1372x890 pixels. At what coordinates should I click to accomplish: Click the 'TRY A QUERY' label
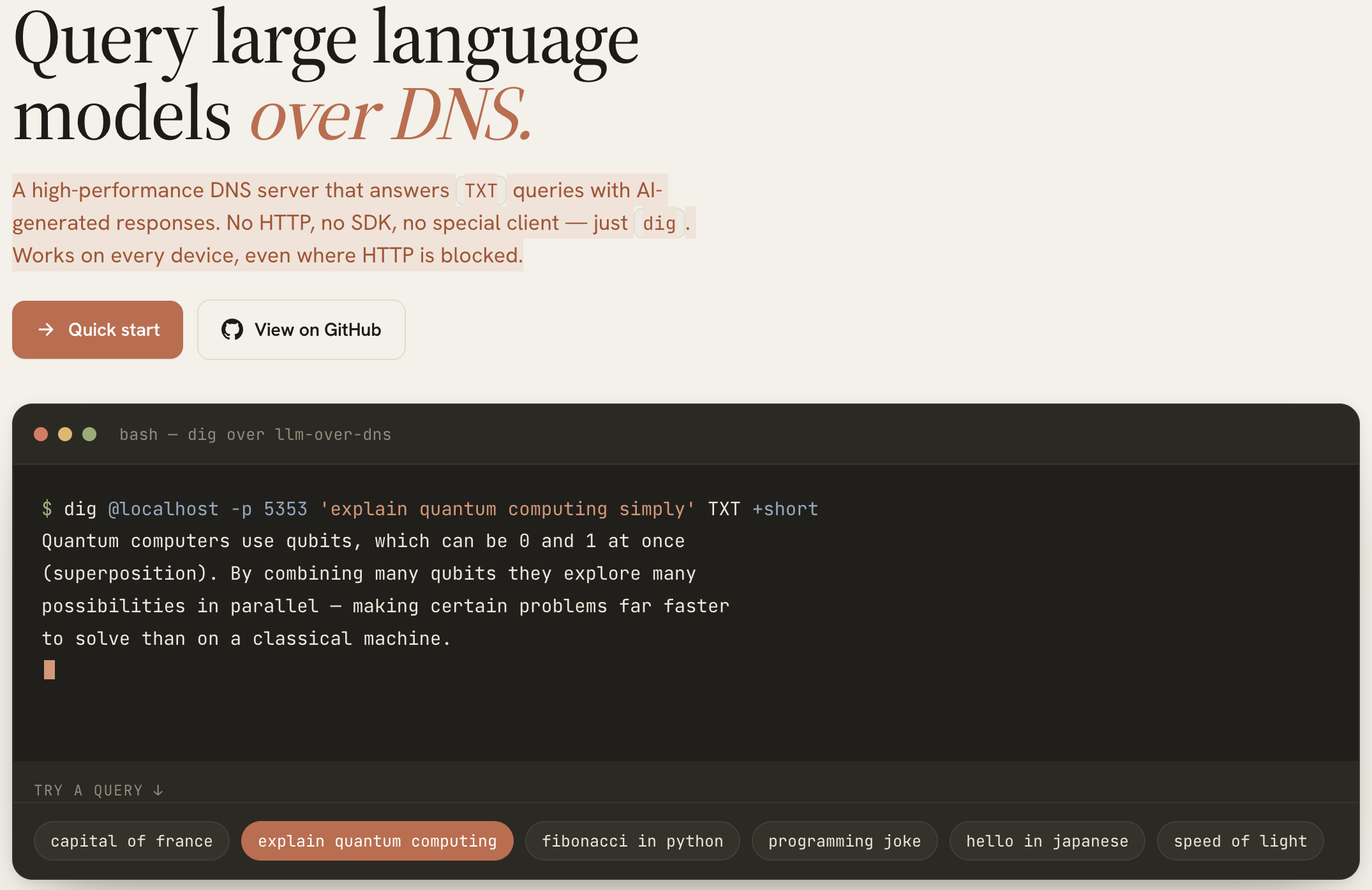tap(88, 790)
